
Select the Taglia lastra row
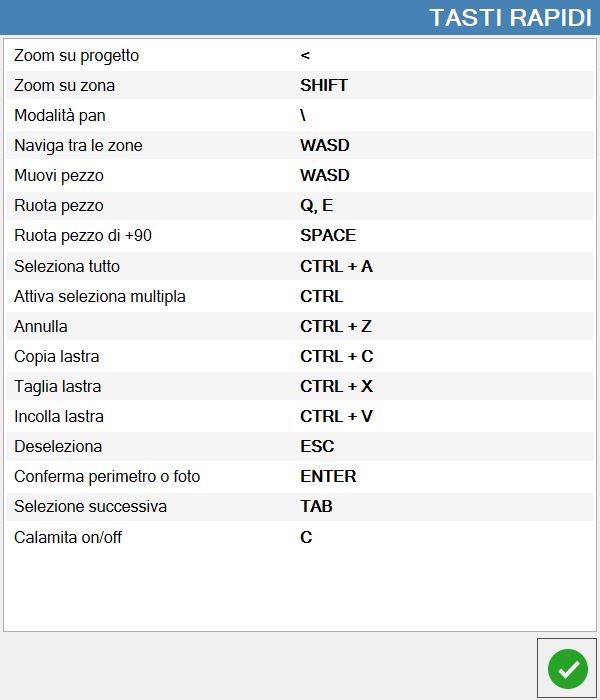coord(300,386)
